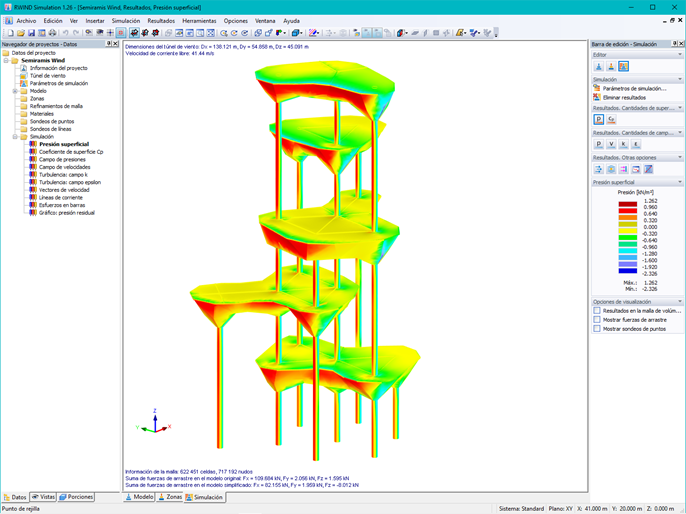Enable Resultados en la malla de volumen checkbox
The height and width of the screenshot is (514, 686).
point(597,311)
